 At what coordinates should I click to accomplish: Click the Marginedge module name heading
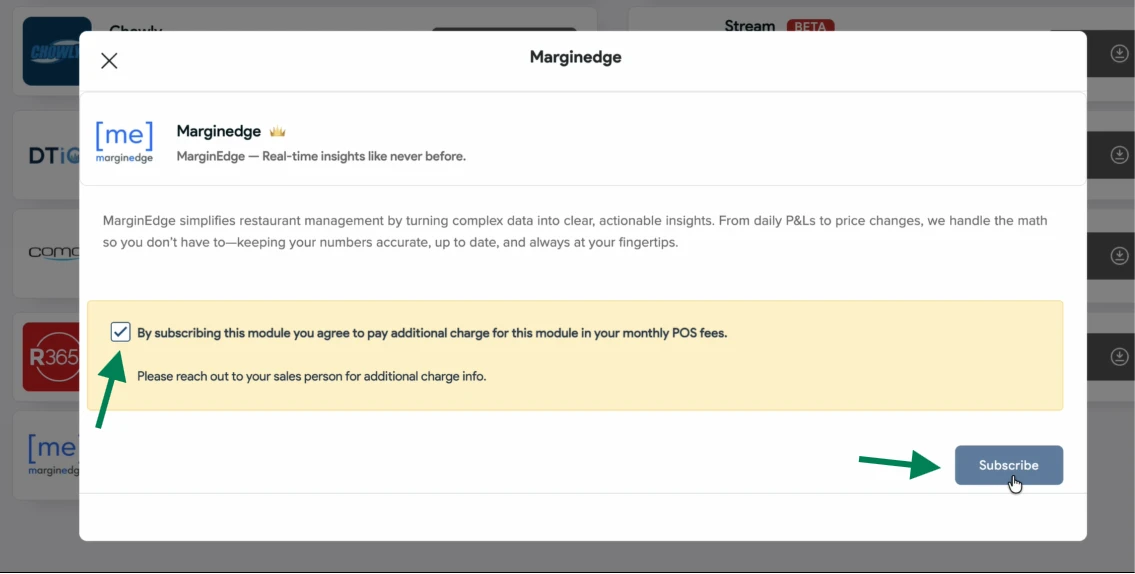(219, 131)
